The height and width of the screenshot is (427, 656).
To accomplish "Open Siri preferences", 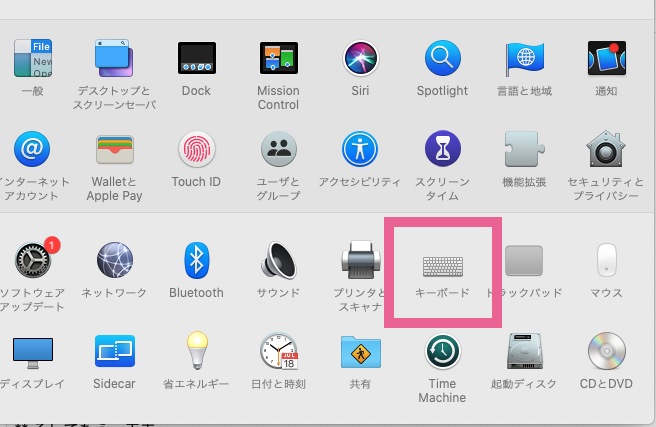I will (x=360, y=58).
